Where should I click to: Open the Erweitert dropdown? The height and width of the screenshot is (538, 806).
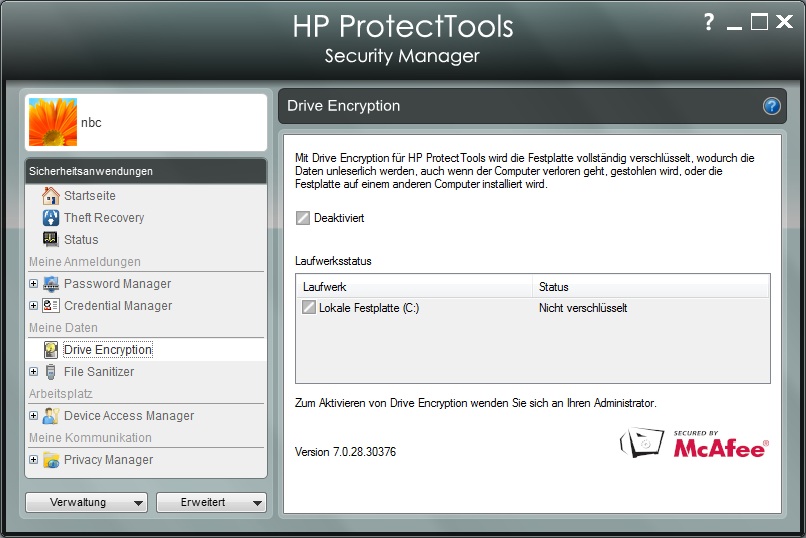tap(211, 503)
